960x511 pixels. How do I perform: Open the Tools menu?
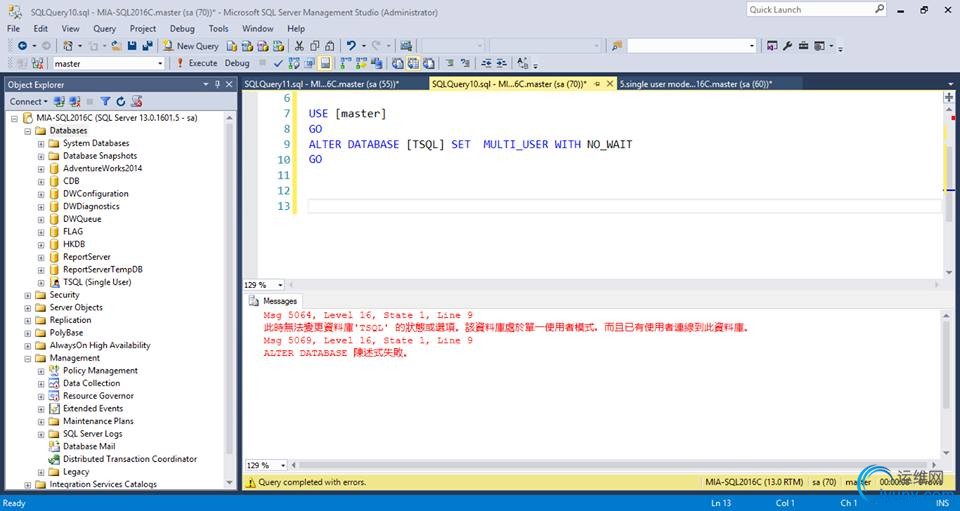(218, 28)
